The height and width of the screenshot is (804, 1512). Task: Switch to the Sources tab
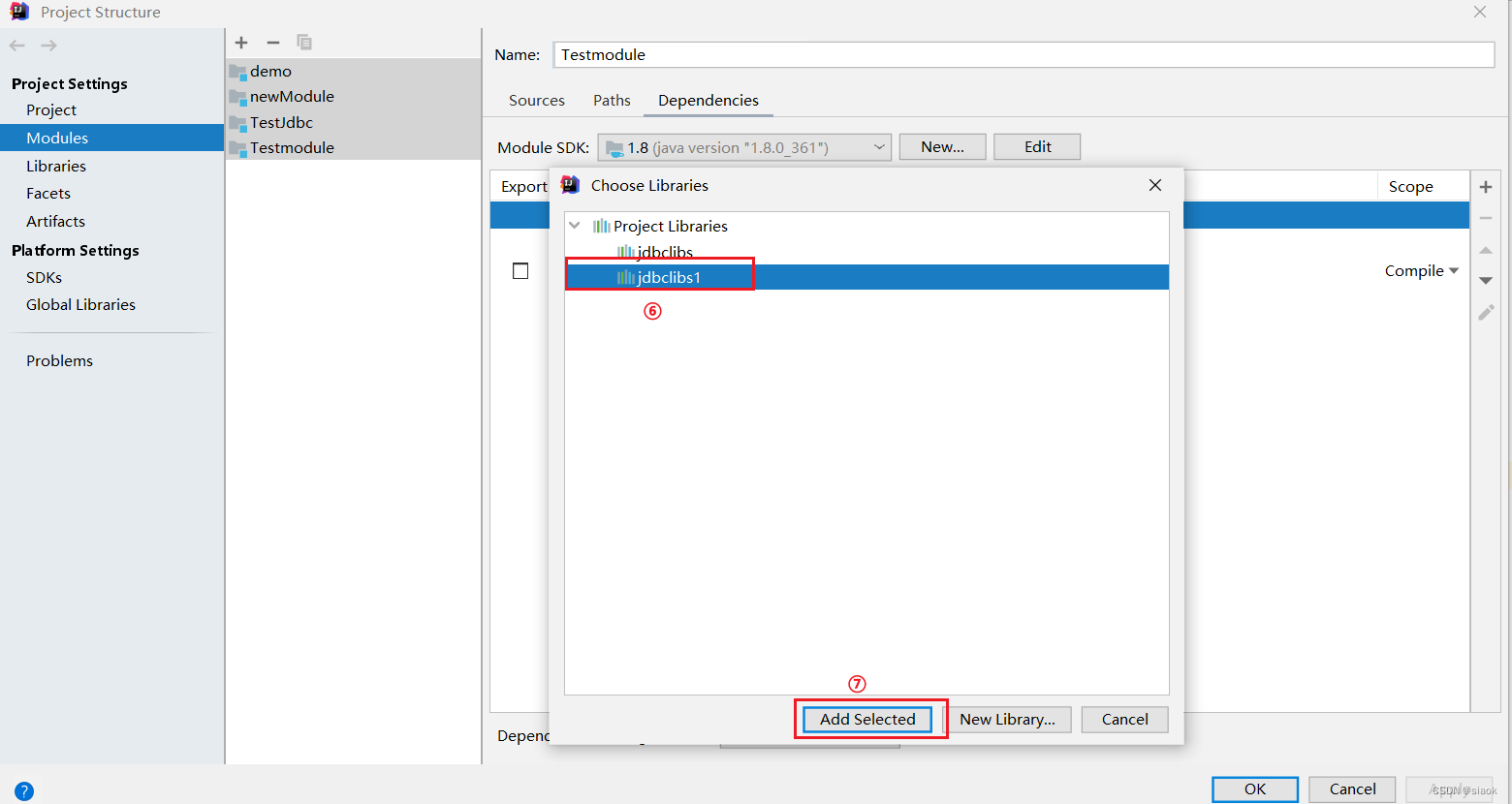click(537, 101)
